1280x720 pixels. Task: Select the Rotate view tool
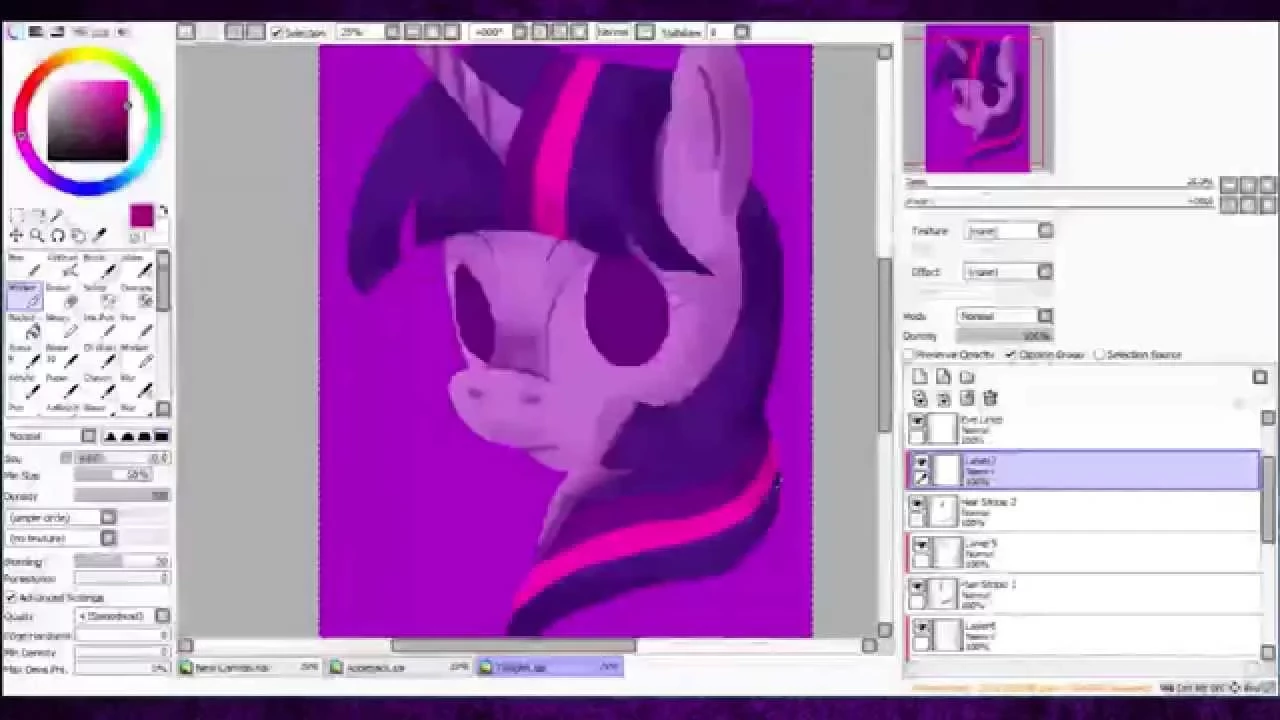click(x=58, y=236)
